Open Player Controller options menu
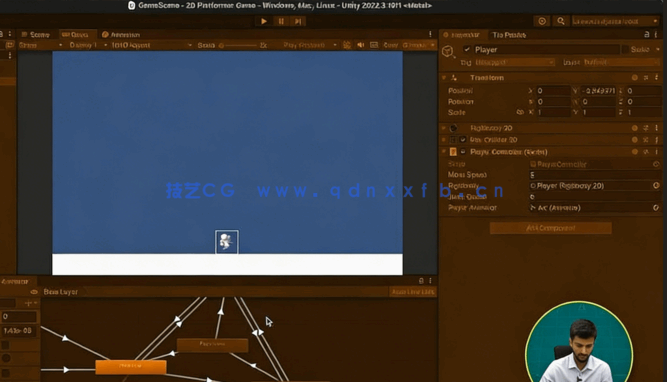 [x=656, y=152]
